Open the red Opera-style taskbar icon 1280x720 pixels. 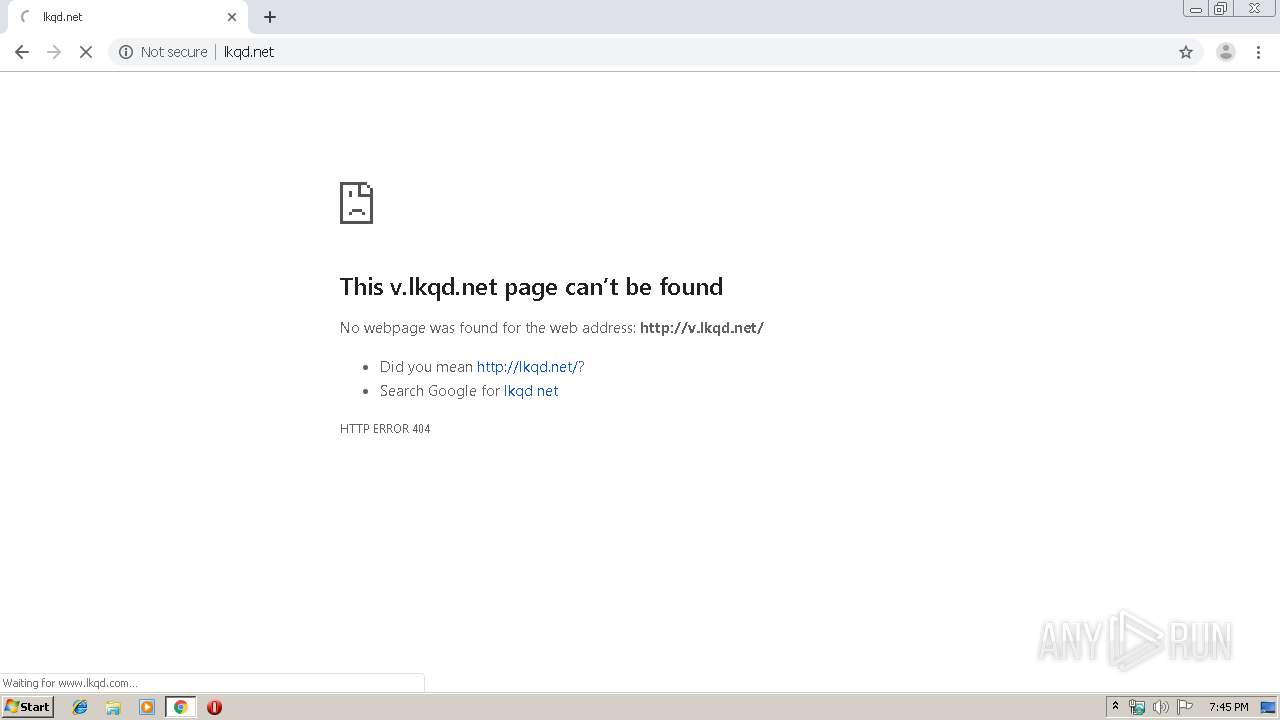click(214, 707)
